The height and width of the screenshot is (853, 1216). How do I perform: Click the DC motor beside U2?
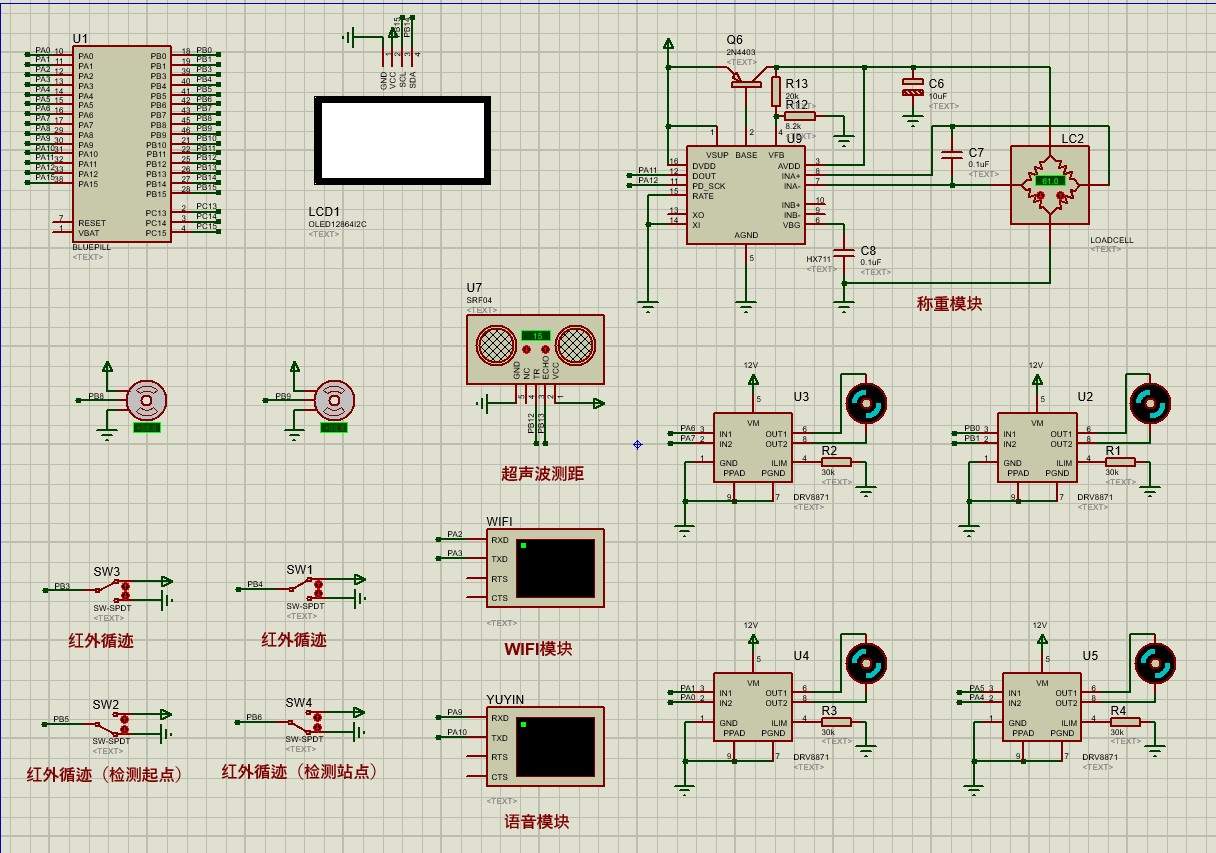coord(1150,403)
